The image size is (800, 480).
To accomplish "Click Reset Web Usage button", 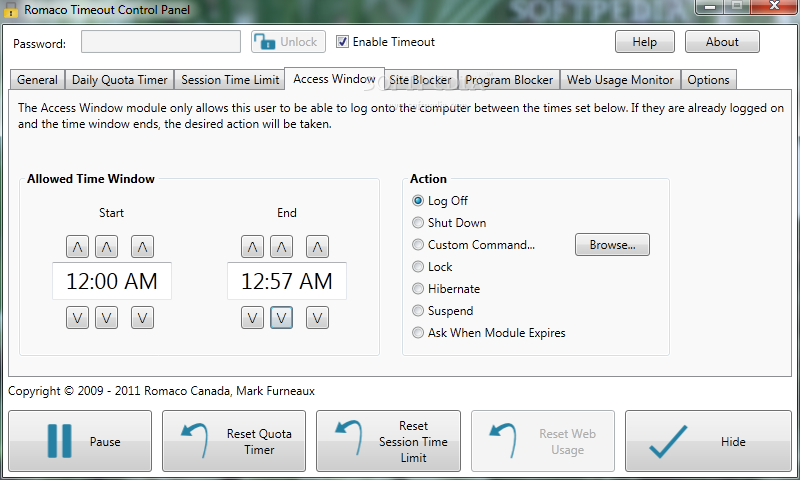I will point(543,441).
